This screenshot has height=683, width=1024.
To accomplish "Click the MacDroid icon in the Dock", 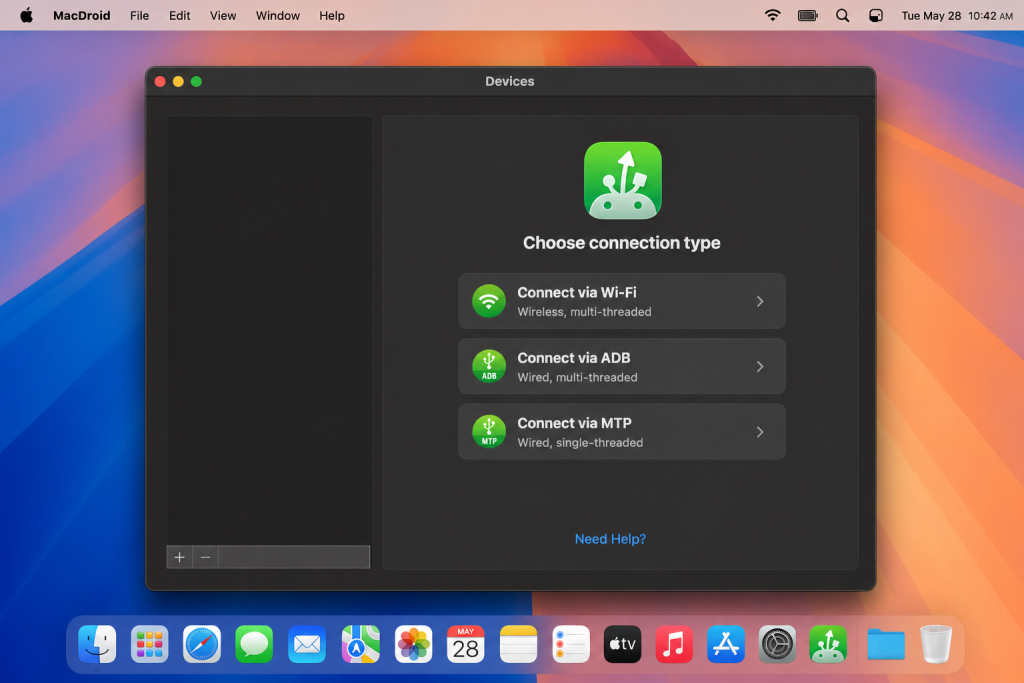I will (x=828, y=644).
